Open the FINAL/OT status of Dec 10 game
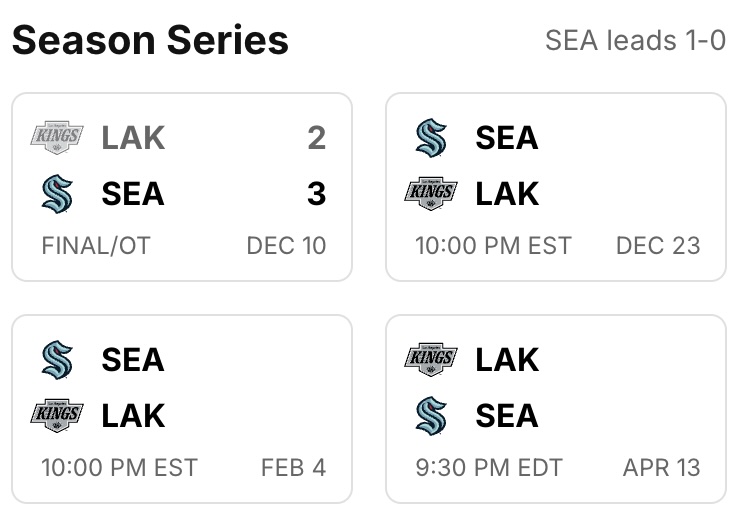 coord(96,245)
